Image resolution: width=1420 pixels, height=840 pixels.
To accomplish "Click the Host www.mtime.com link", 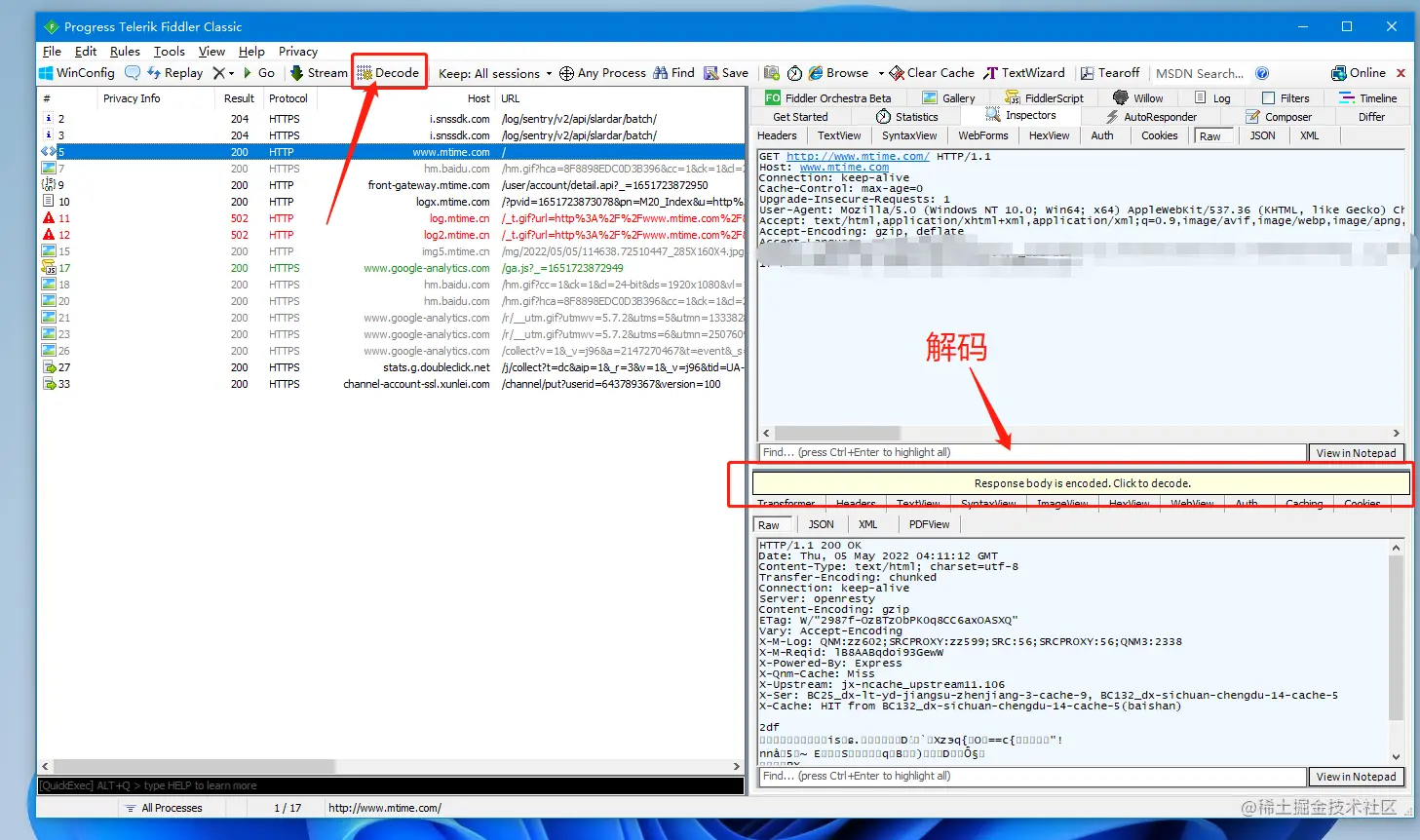I will pyautogui.click(x=844, y=167).
